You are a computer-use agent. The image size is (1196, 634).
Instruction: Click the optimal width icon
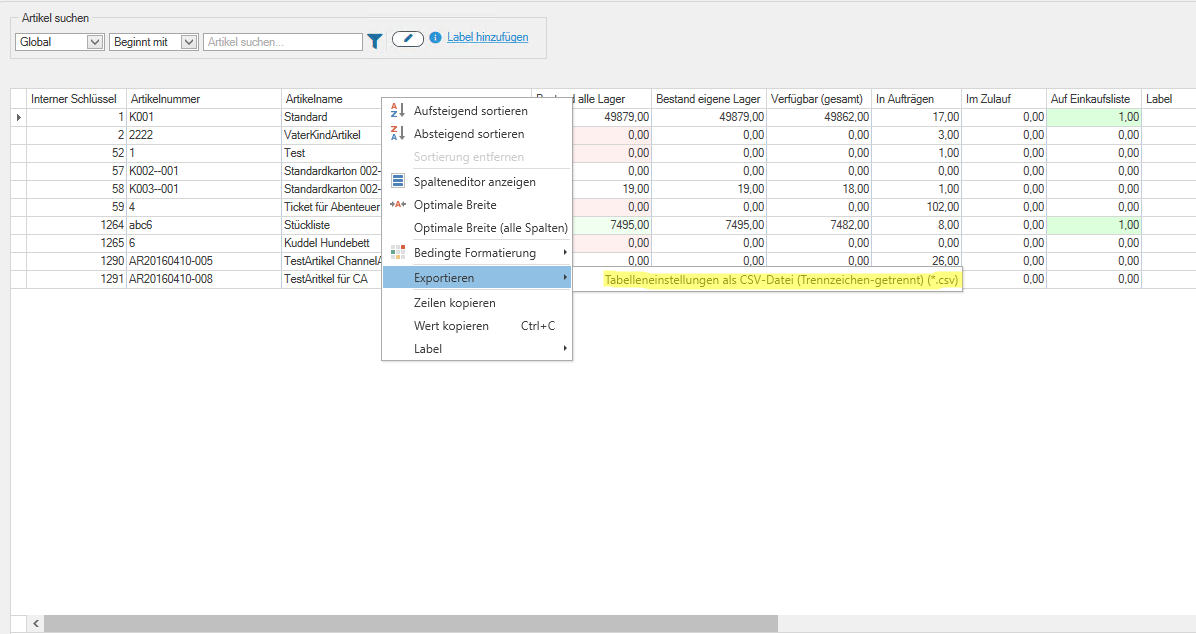pos(397,204)
